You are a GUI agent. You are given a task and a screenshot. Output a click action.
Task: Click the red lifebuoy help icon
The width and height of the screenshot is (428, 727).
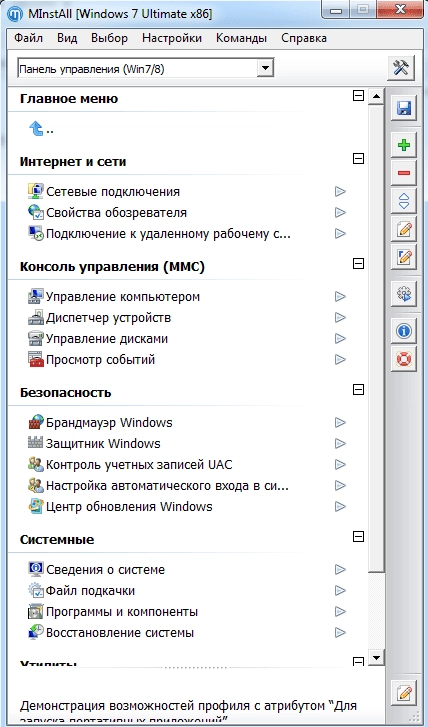pyautogui.click(x=403, y=359)
